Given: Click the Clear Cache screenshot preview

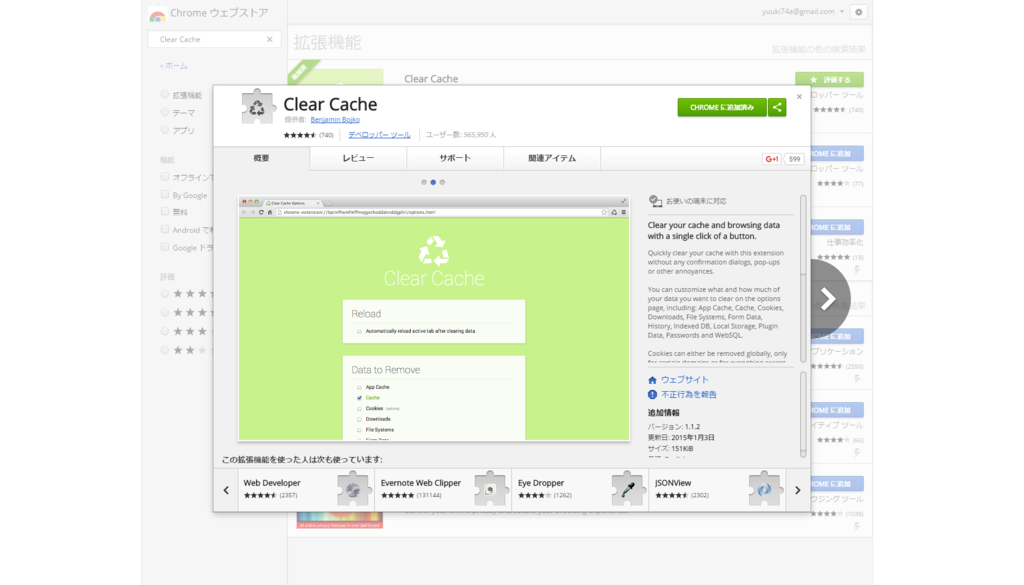Looking at the screenshot, I should [434, 319].
